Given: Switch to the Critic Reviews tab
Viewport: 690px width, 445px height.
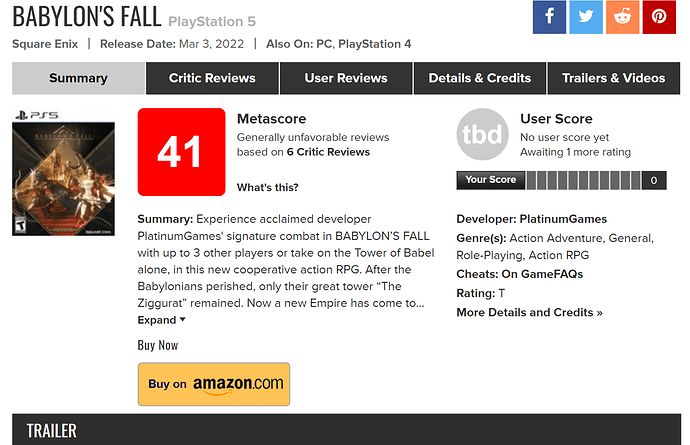Looking at the screenshot, I should [x=212, y=78].
